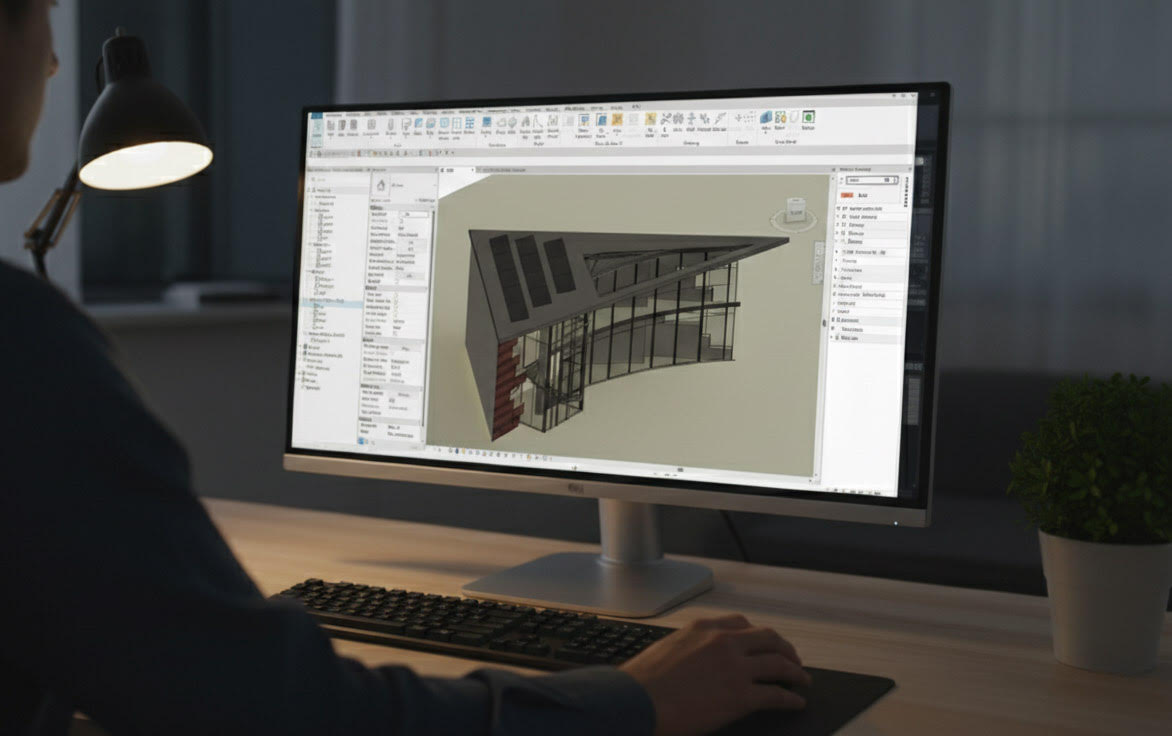Click the green square icon in ribbon

tap(808, 118)
